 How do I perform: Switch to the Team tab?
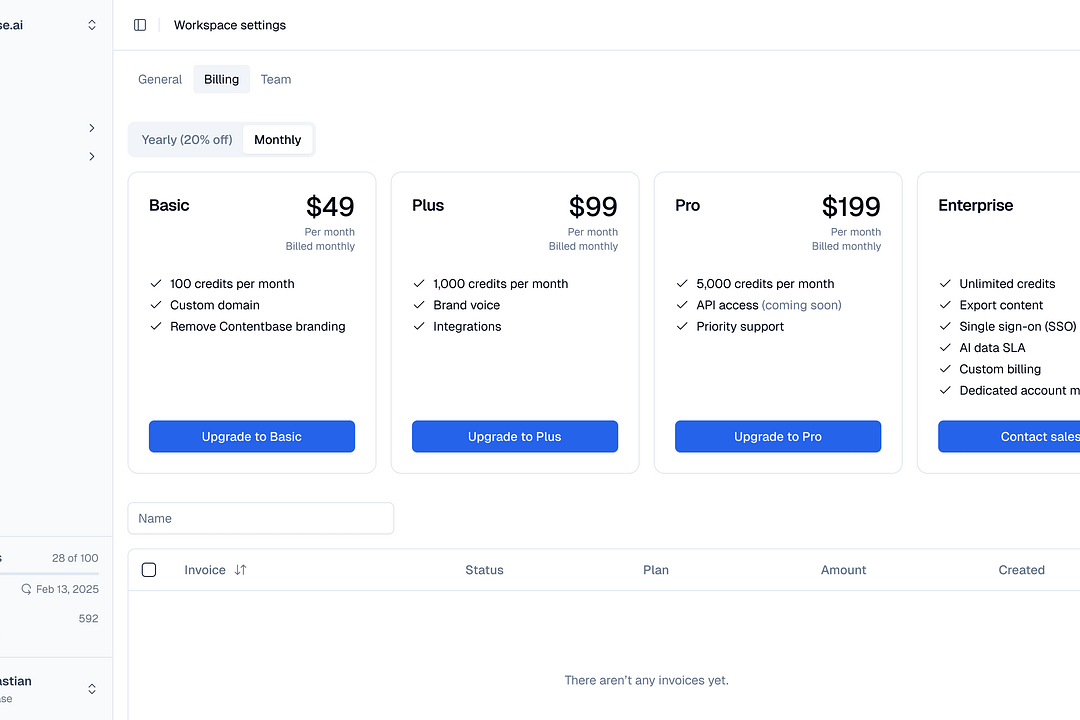(x=276, y=79)
